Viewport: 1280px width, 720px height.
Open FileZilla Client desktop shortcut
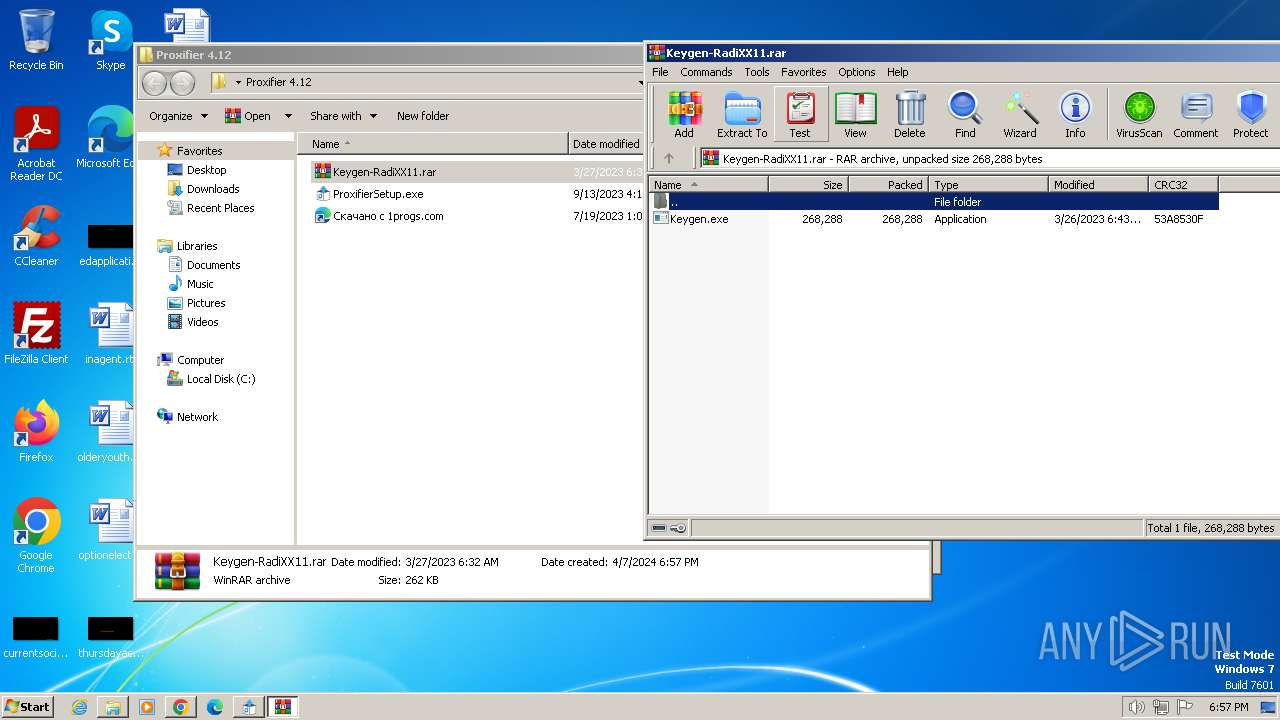click(x=36, y=334)
